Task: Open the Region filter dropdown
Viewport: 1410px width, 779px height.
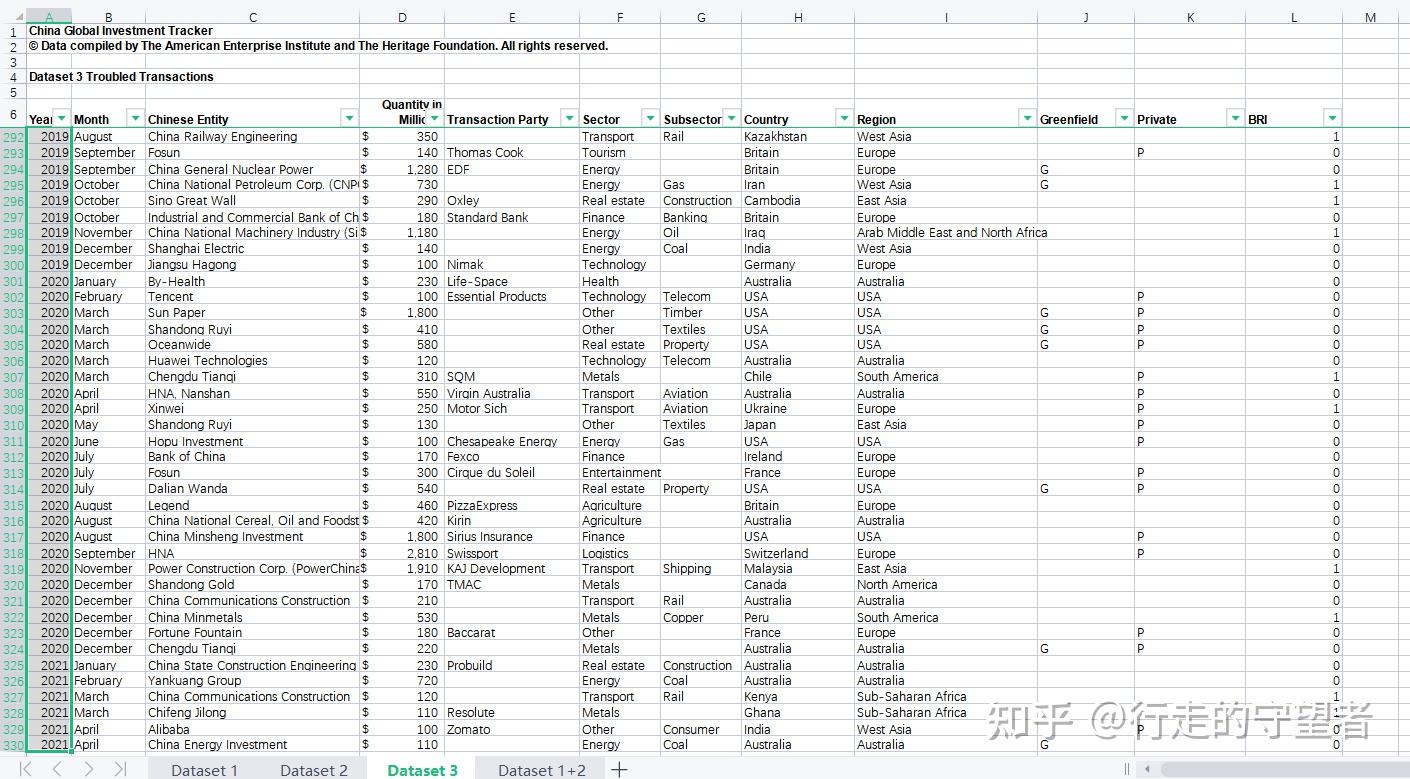Action: point(1026,118)
